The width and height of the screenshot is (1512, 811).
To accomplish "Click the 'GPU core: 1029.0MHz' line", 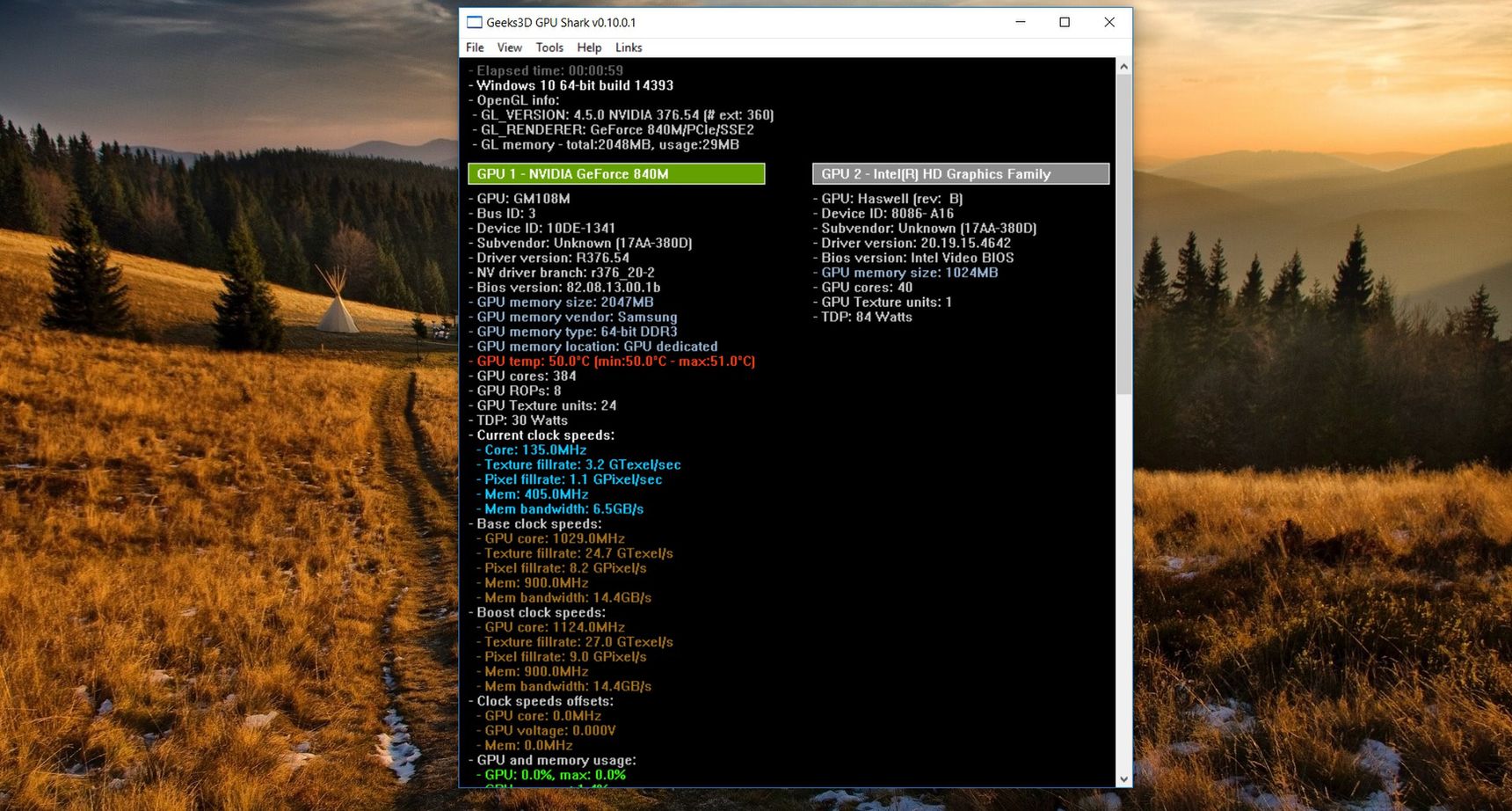I will tap(551, 538).
